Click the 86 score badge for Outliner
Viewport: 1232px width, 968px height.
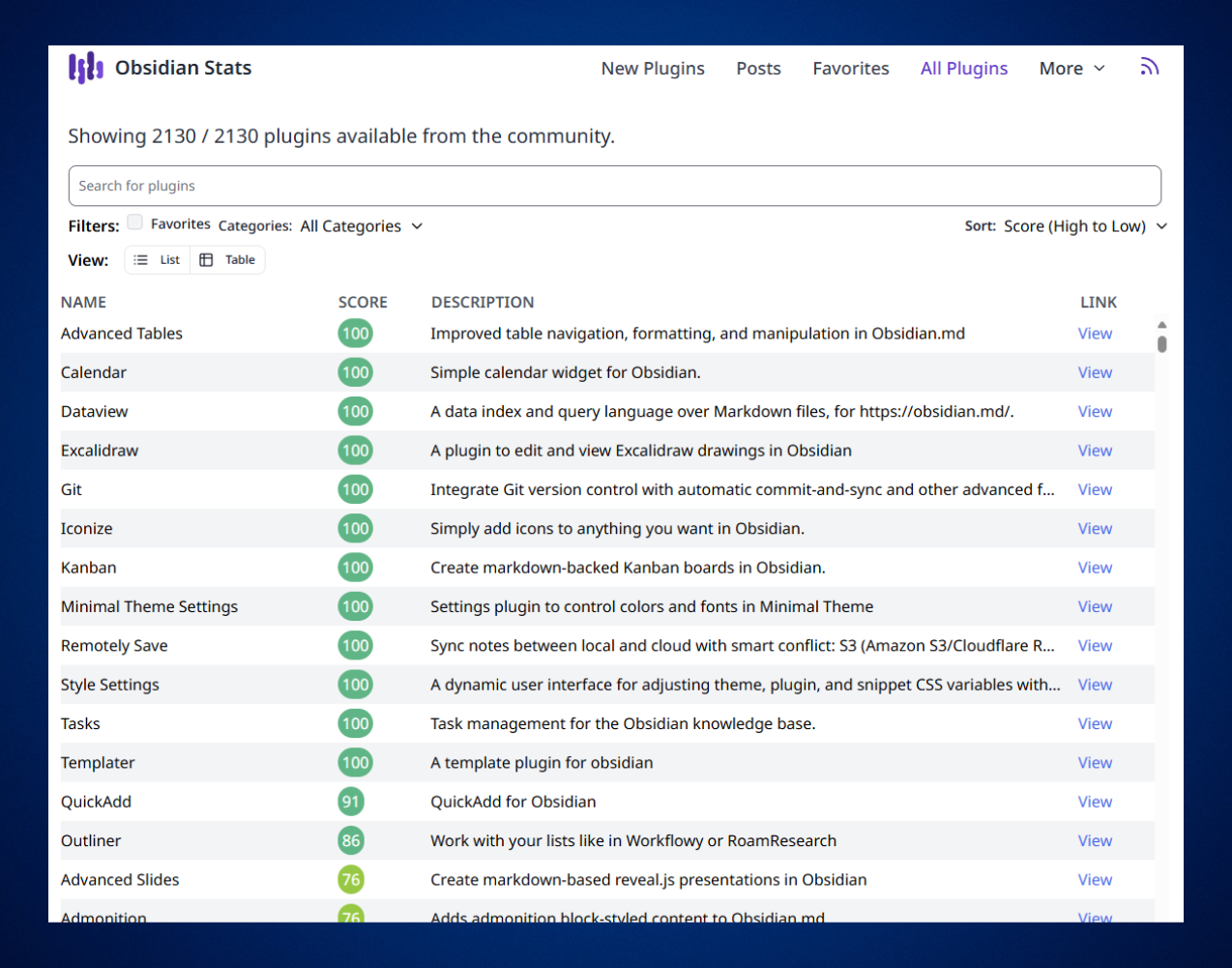[x=351, y=841]
